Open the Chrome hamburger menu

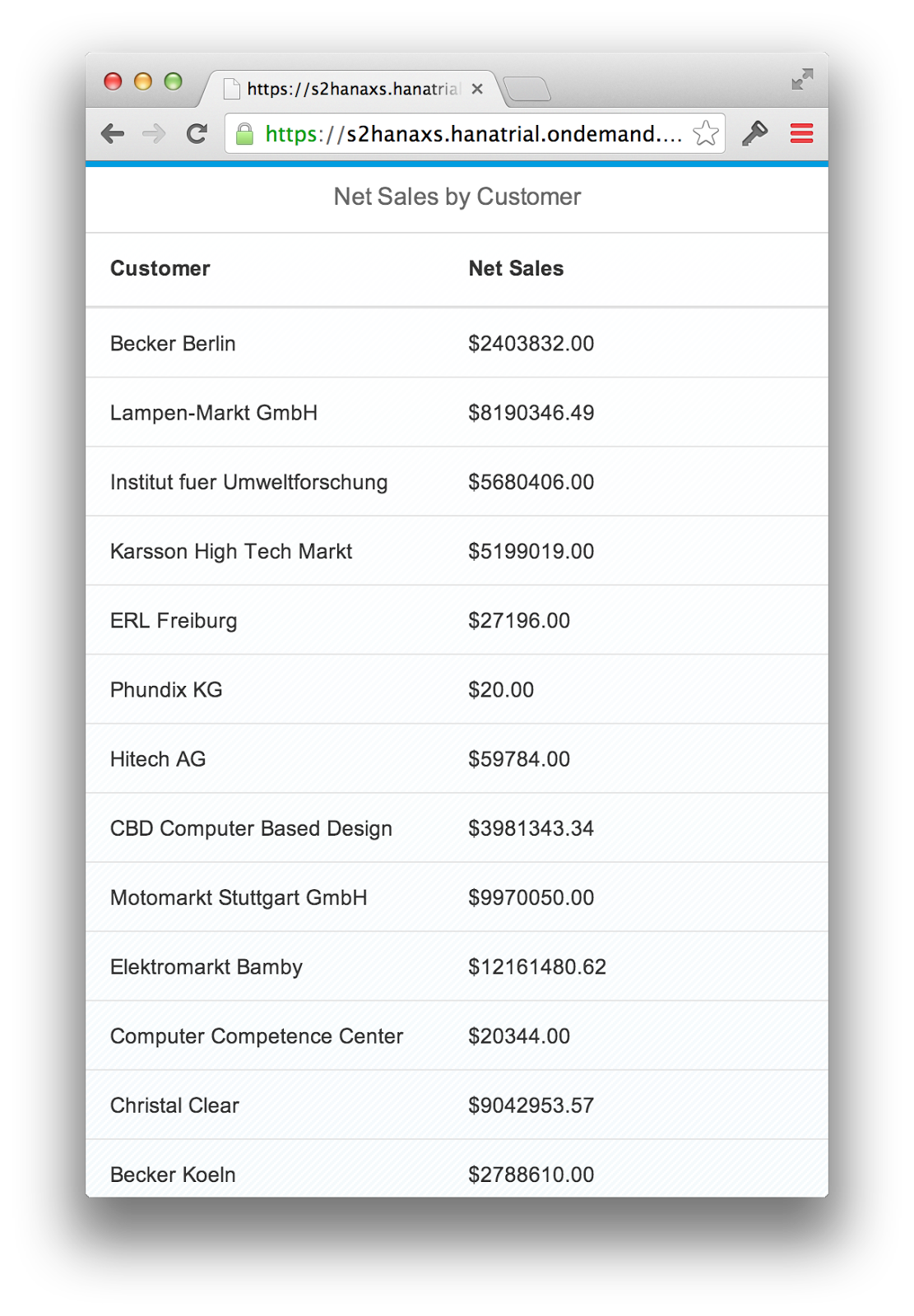801,133
